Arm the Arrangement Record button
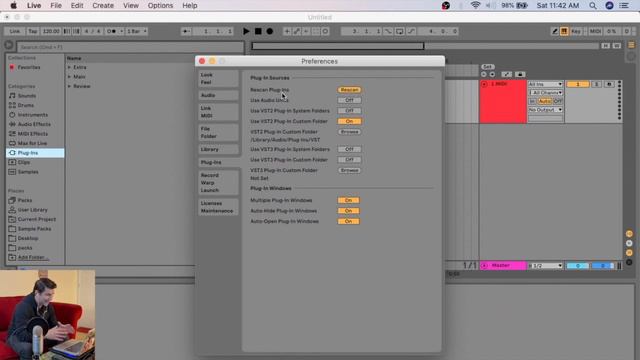The image size is (640, 360). 270,31
